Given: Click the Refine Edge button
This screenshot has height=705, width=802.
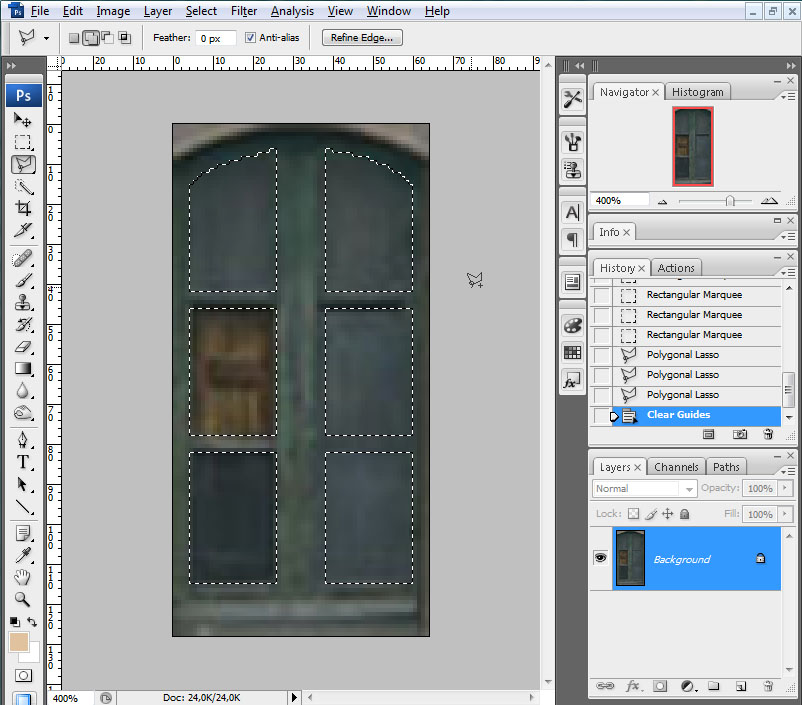Looking at the screenshot, I should [362, 38].
